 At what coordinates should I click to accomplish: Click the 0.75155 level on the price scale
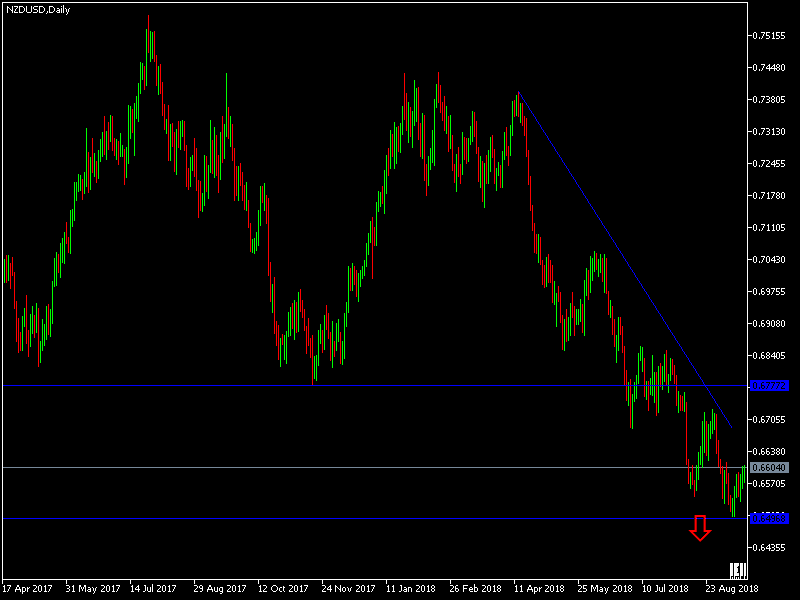coord(771,36)
